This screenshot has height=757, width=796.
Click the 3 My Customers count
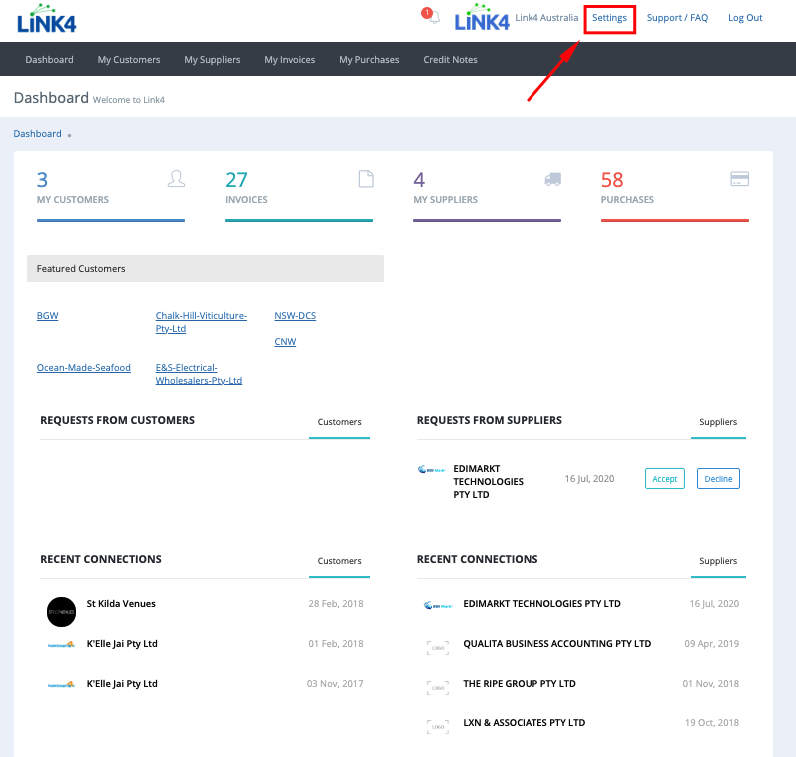[42, 180]
